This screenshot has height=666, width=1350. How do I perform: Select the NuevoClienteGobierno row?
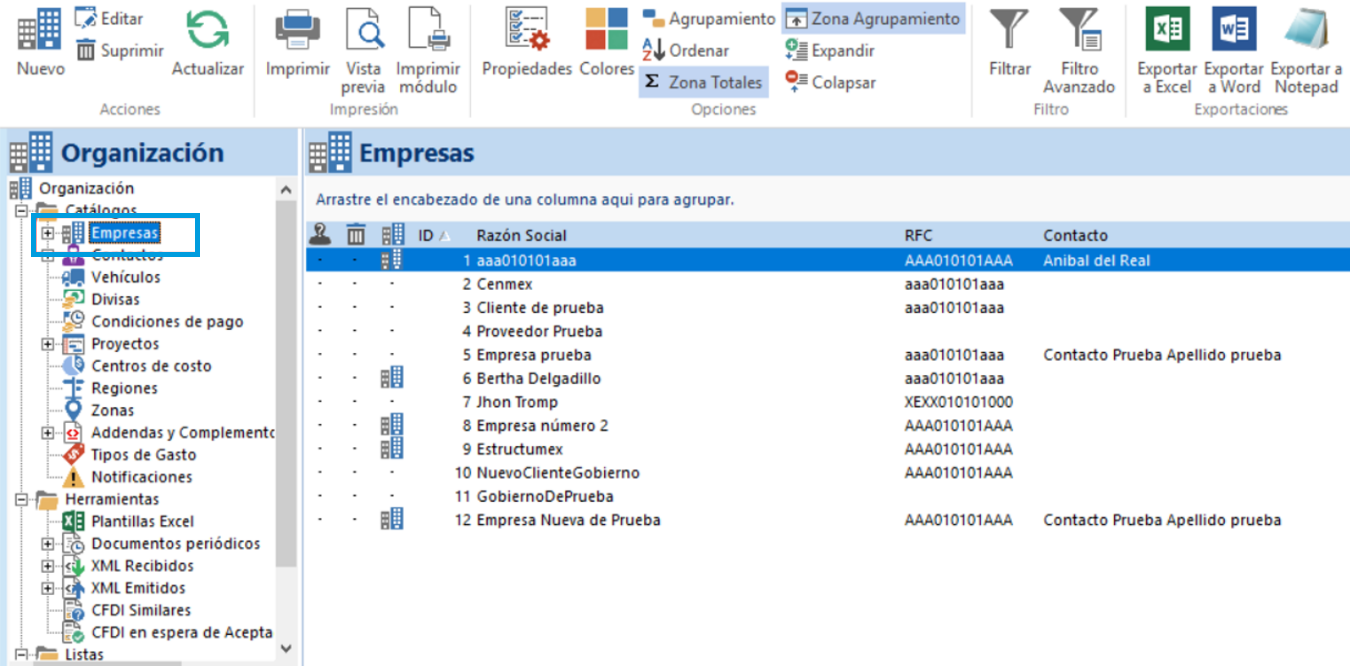click(x=827, y=473)
